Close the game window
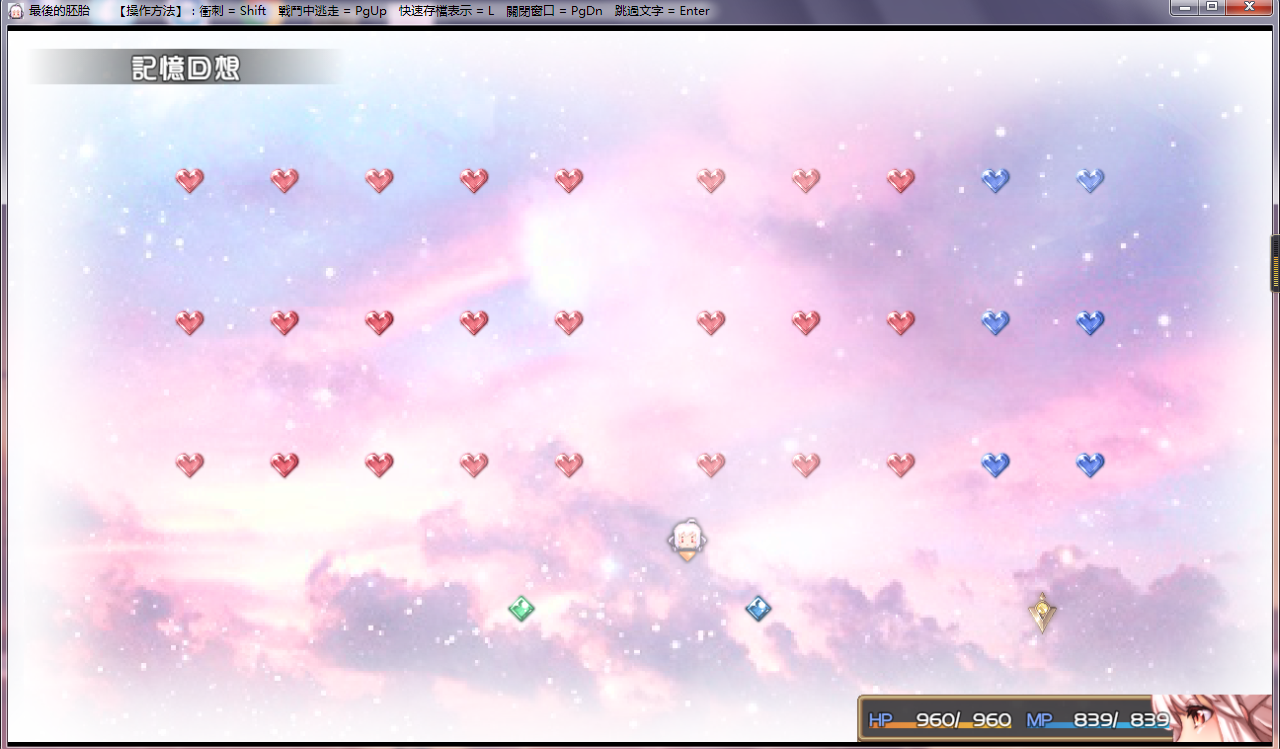Image resolution: width=1280 pixels, height=749 pixels. 1249,7
